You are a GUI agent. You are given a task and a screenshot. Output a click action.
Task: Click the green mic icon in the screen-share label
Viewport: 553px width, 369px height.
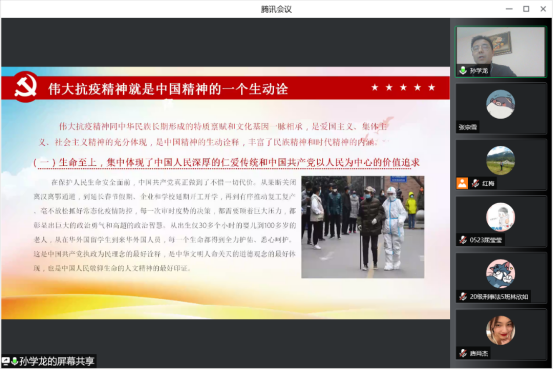coord(14,362)
